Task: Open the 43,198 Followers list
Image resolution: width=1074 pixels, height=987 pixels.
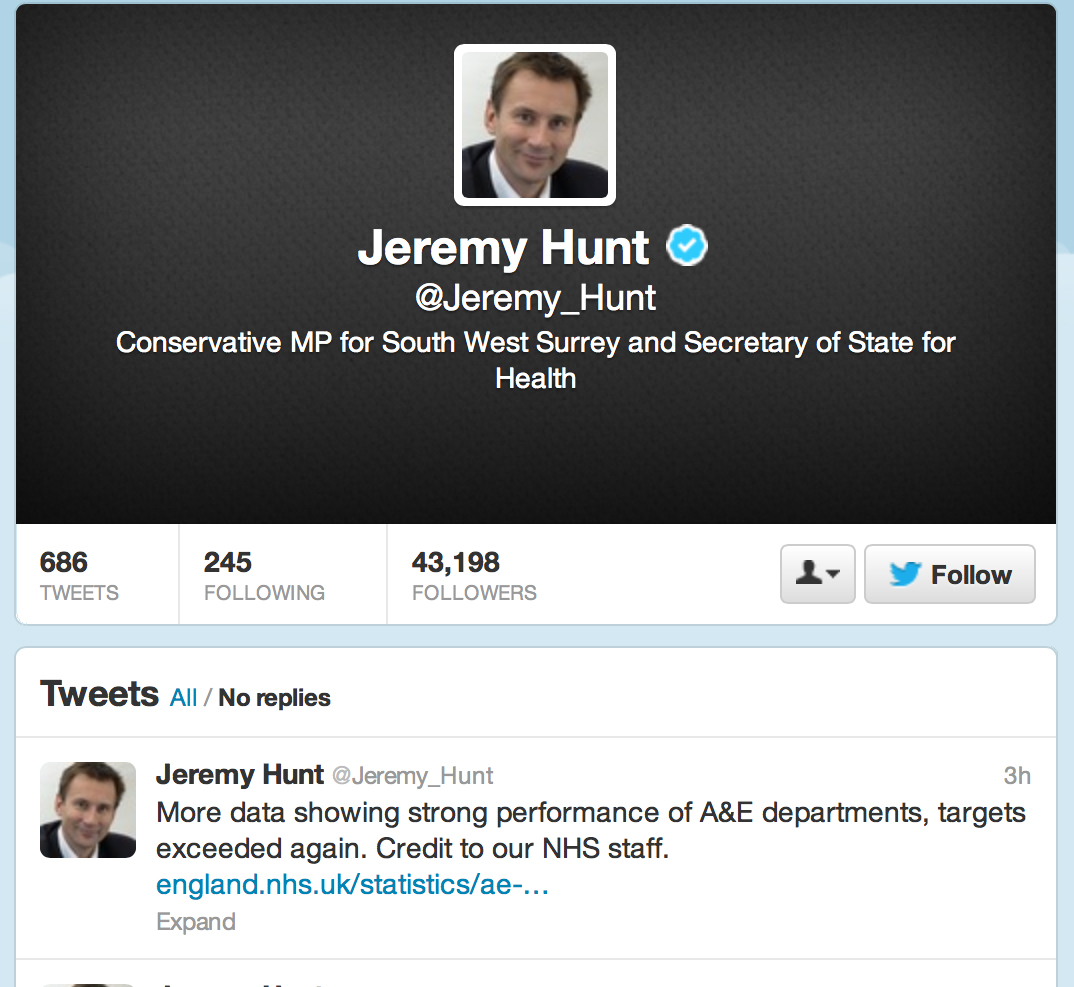Action: pyautogui.click(x=474, y=576)
